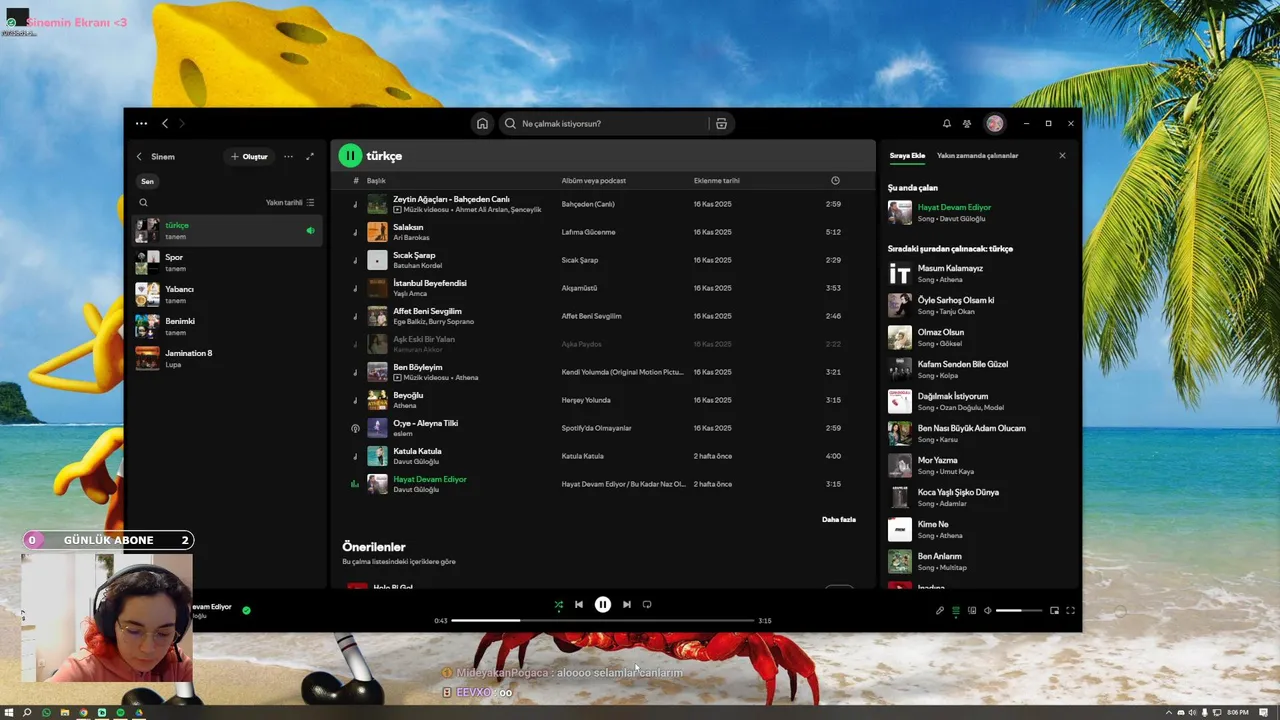Open Spor playlist in library
Viewport: 1280px width, 720px height.
pos(227,262)
